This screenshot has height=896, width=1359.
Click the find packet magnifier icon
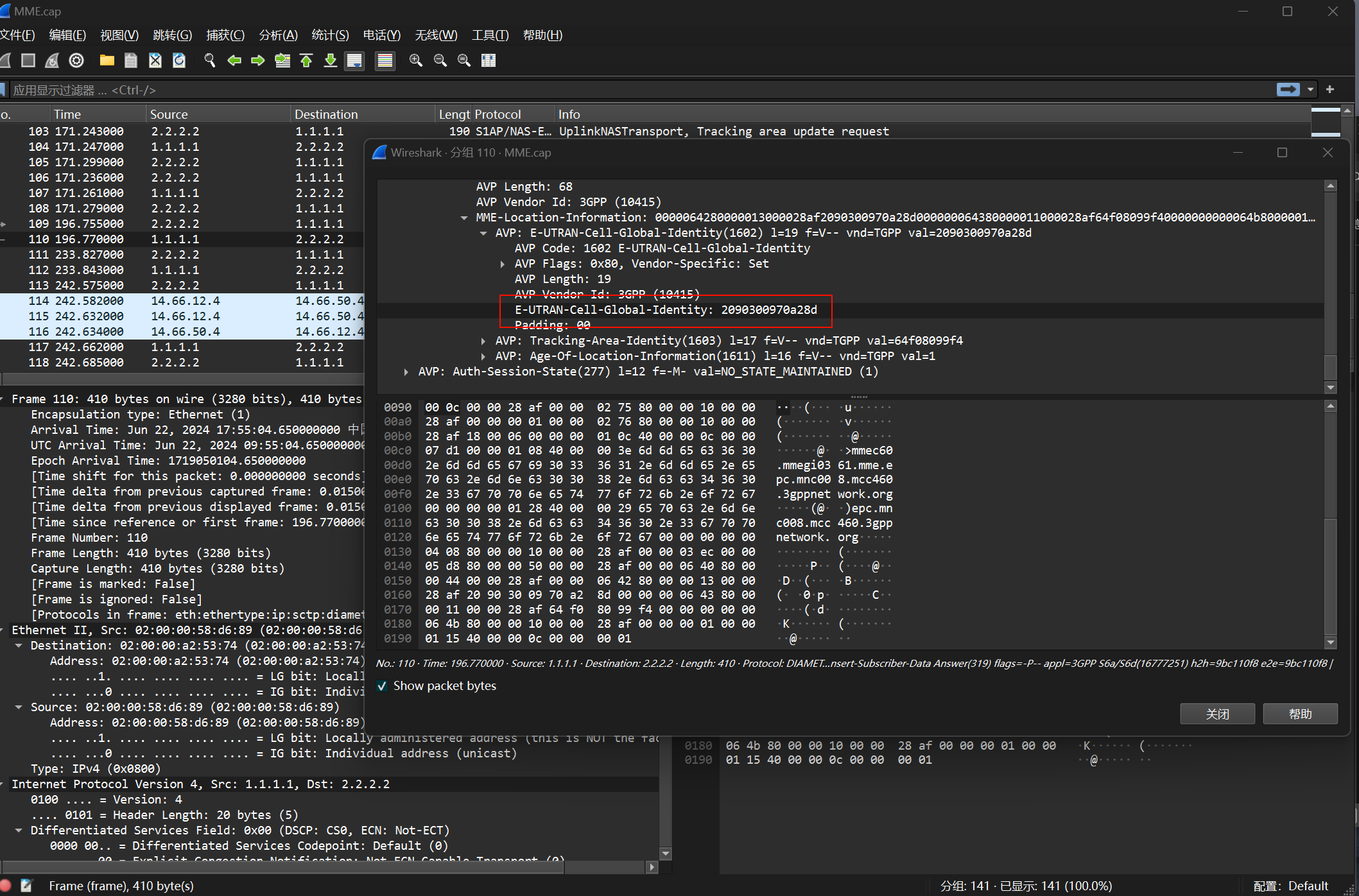pyautogui.click(x=209, y=60)
